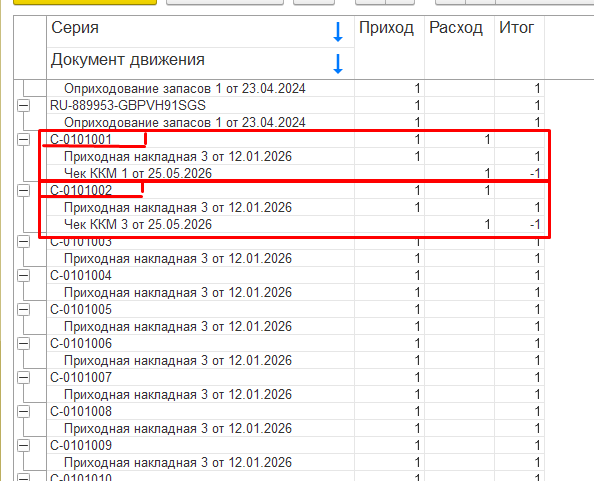Screen dimensions: 594x481
Task: Collapse the C-0101007 series group
Action: (23, 377)
